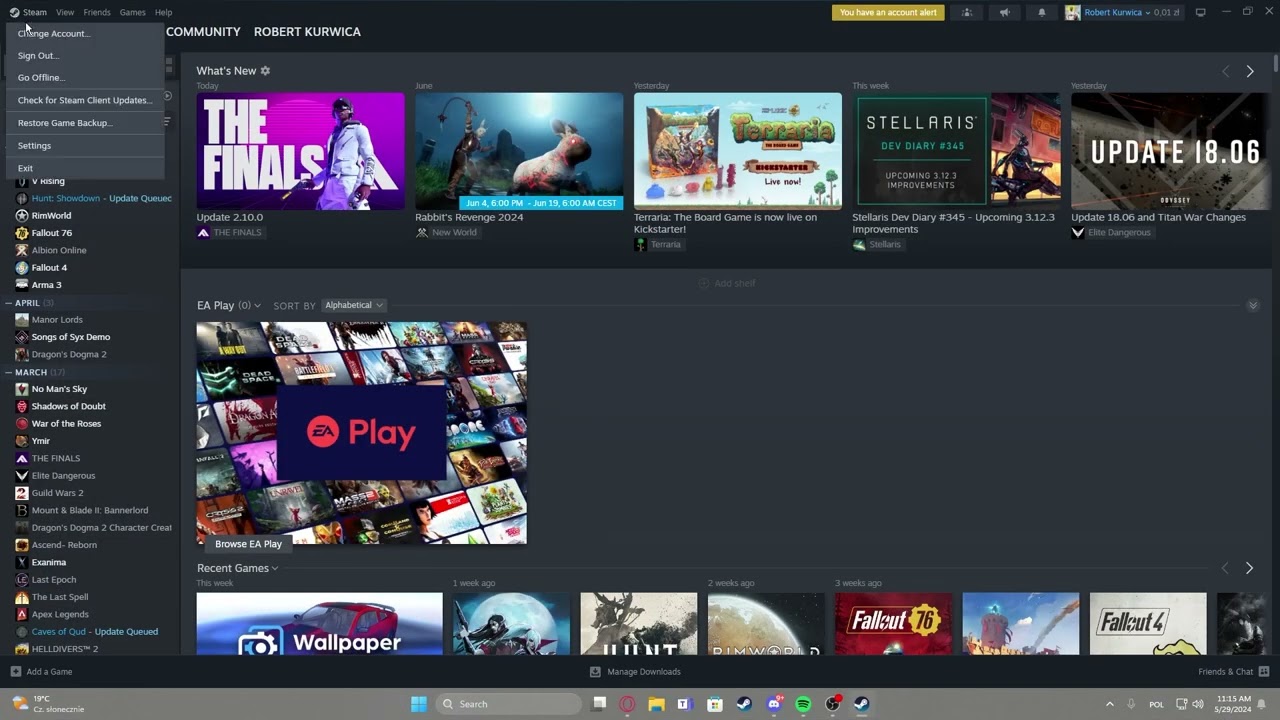Open Discord from the taskbar

click(x=773, y=704)
